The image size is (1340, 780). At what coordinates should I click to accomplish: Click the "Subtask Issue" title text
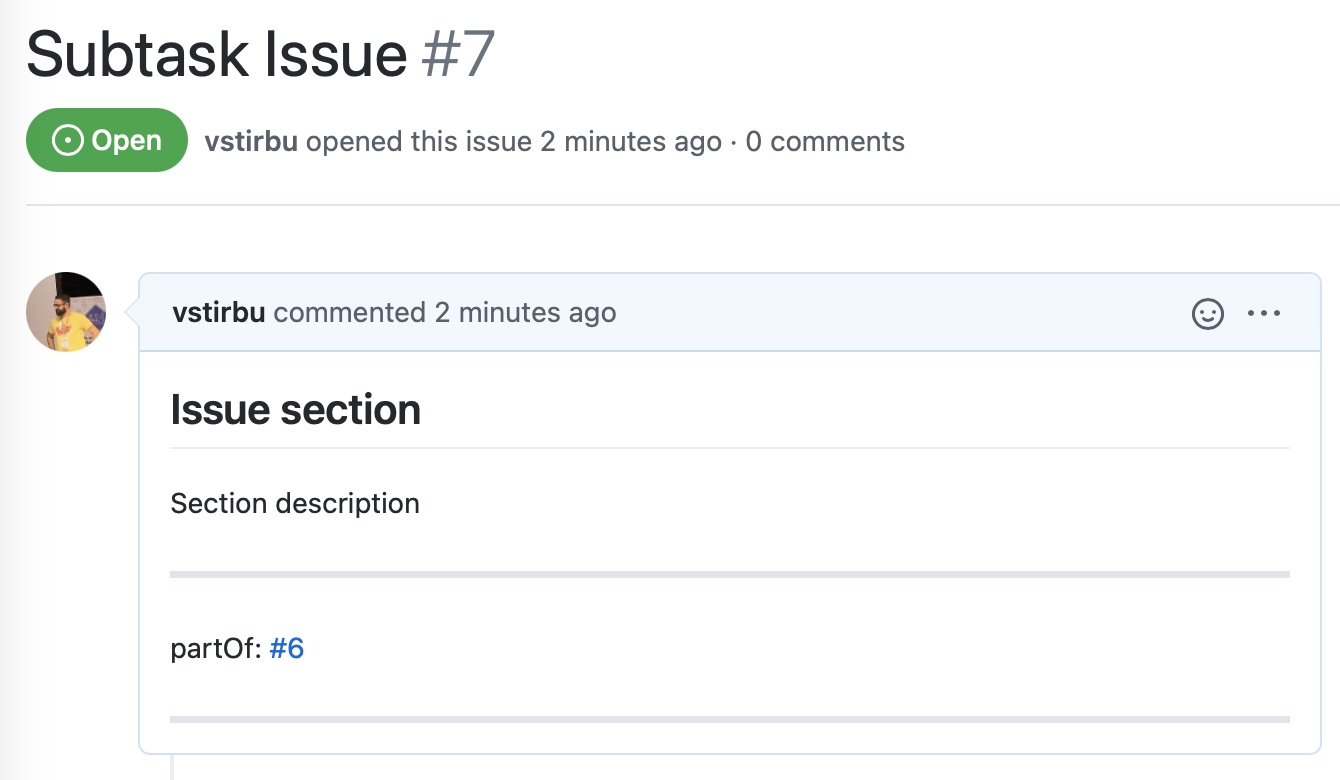[x=216, y=55]
